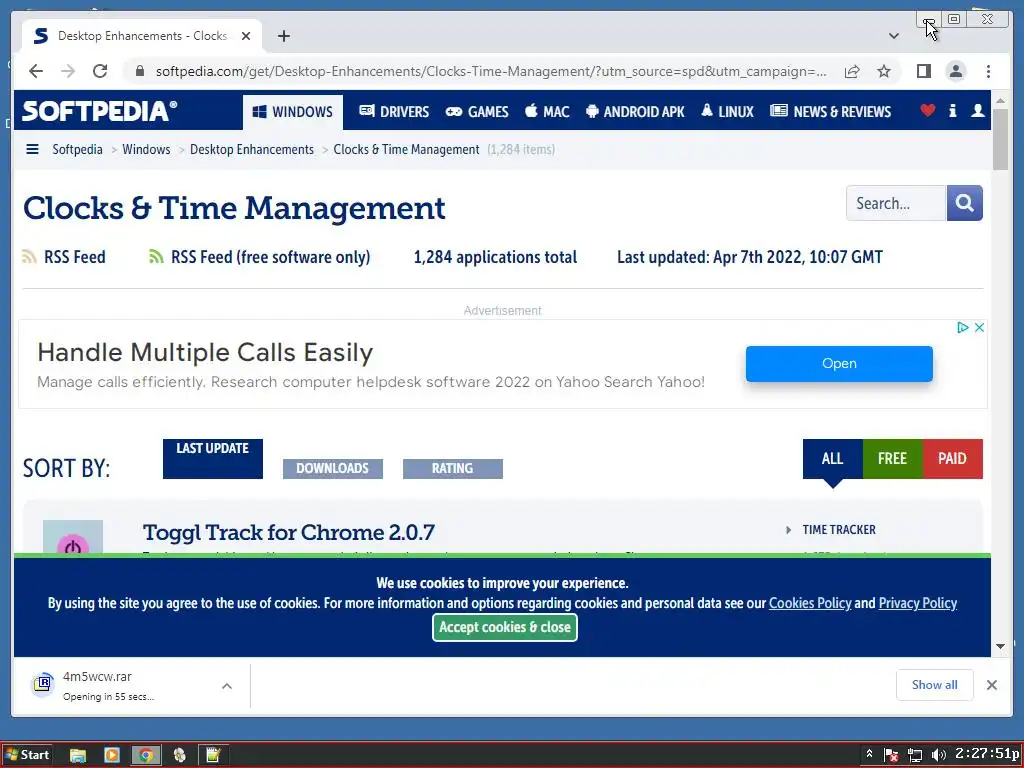Image resolution: width=1024 pixels, height=768 pixels.
Task: Close the Desktop Enhancements tab
Action: click(x=246, y=36)
